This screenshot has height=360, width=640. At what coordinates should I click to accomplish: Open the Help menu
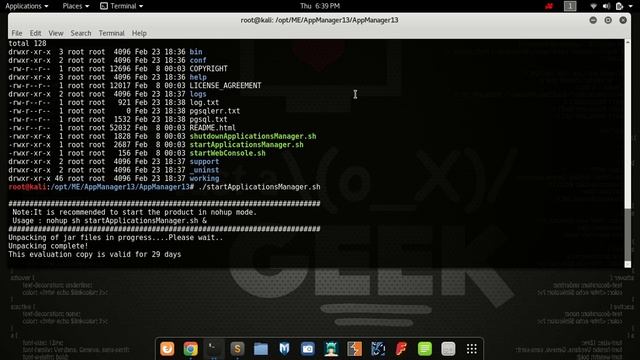coord(139,33)
